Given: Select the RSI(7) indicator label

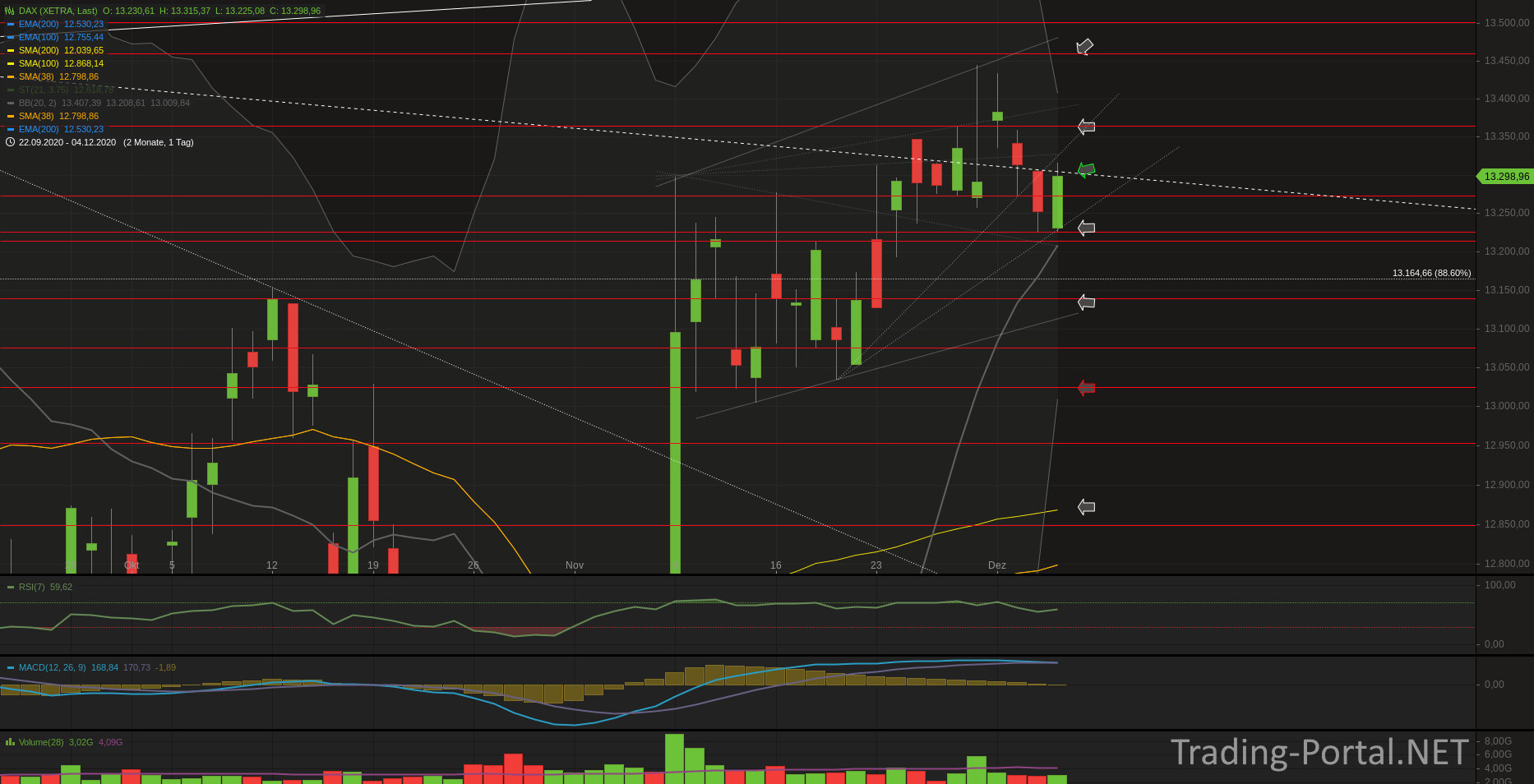Looking at the screenshot, I should pyautogui.click(x=32, y=587).
